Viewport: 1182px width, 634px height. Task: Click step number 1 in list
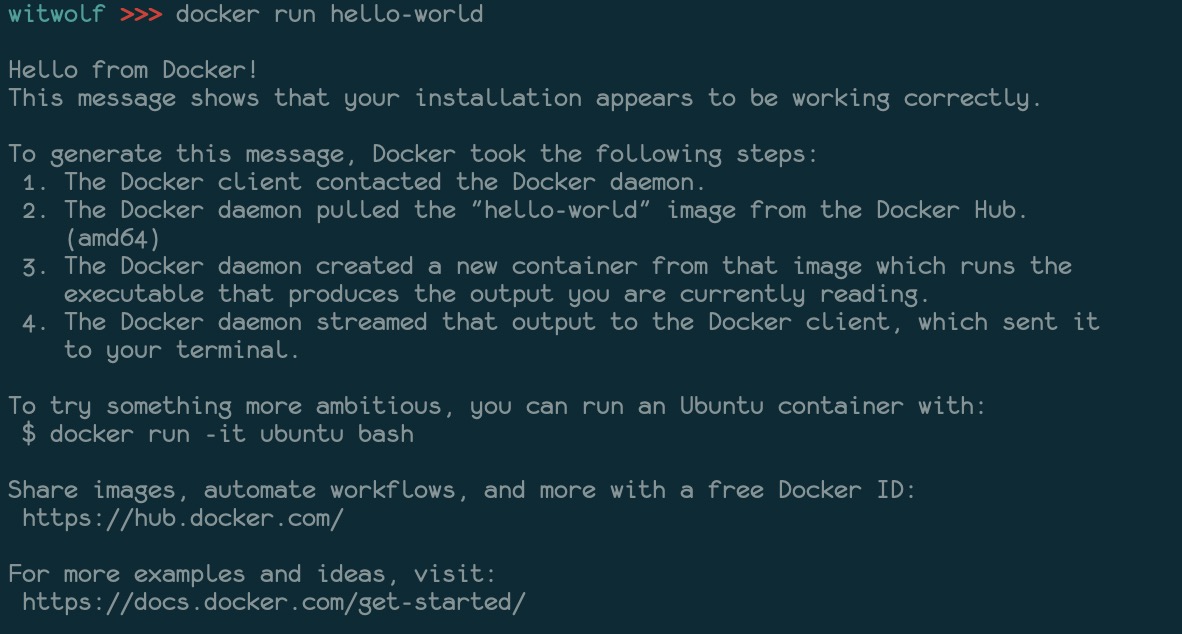(34, 182)
